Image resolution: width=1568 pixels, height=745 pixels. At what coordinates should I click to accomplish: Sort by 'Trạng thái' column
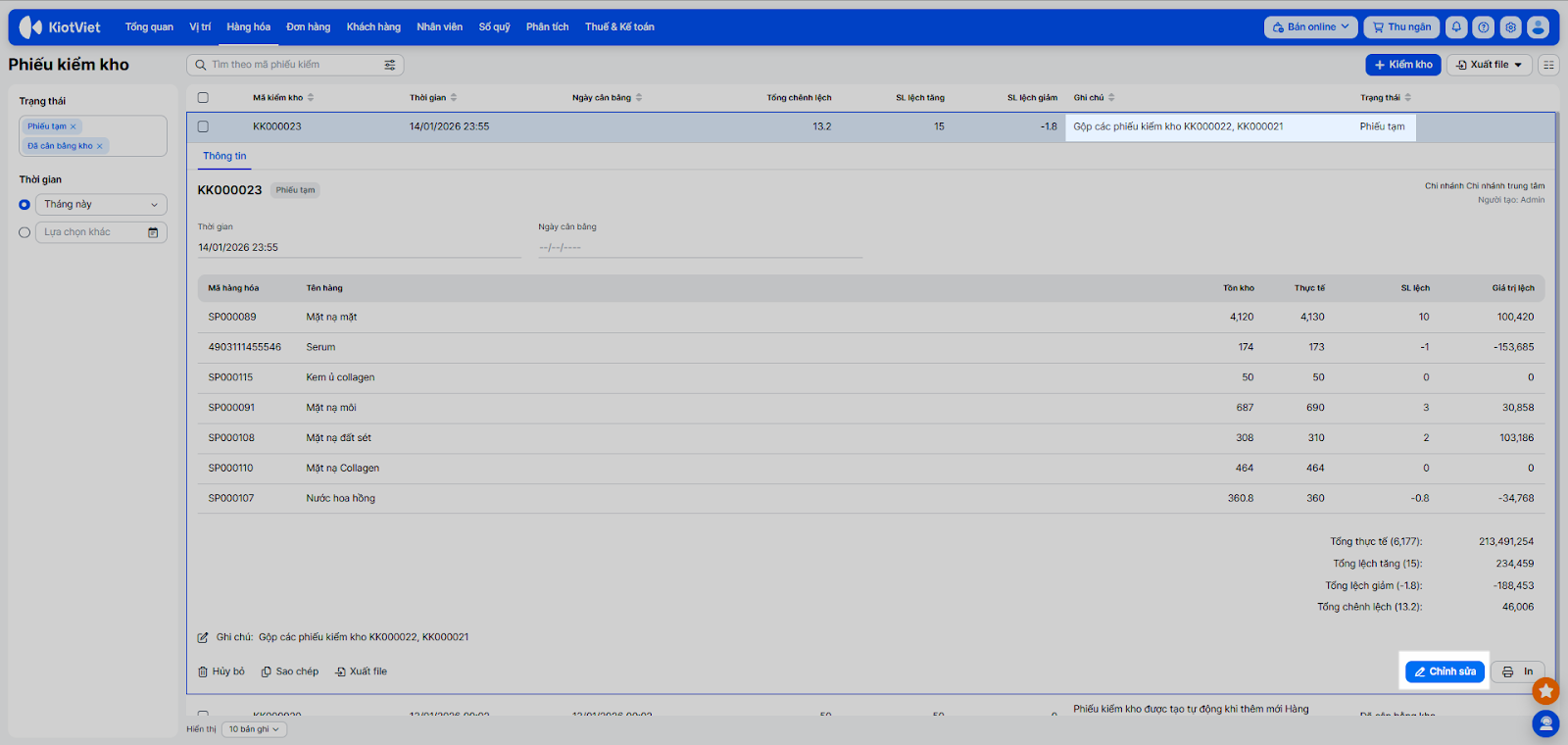tap(1408, 98)
